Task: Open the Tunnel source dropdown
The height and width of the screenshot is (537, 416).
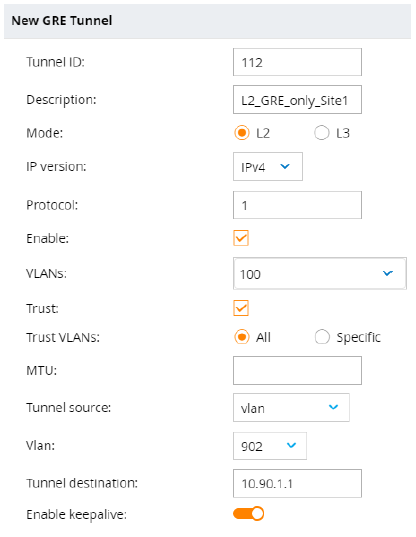Action: click(291, 408)
